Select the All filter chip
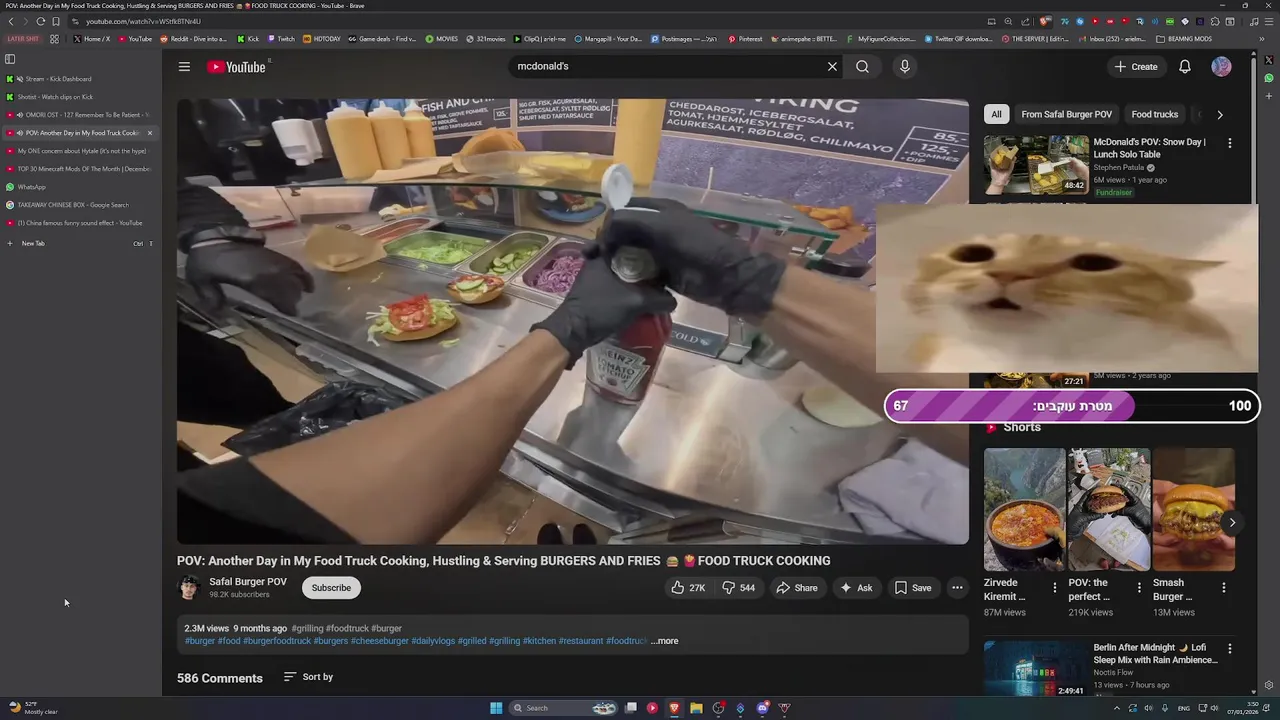The height and width of the screenshot is (720, 1280). click(996, 114)
